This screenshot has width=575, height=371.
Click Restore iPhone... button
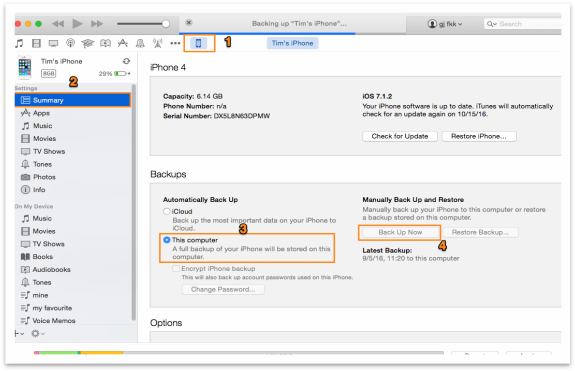point(479,136)
